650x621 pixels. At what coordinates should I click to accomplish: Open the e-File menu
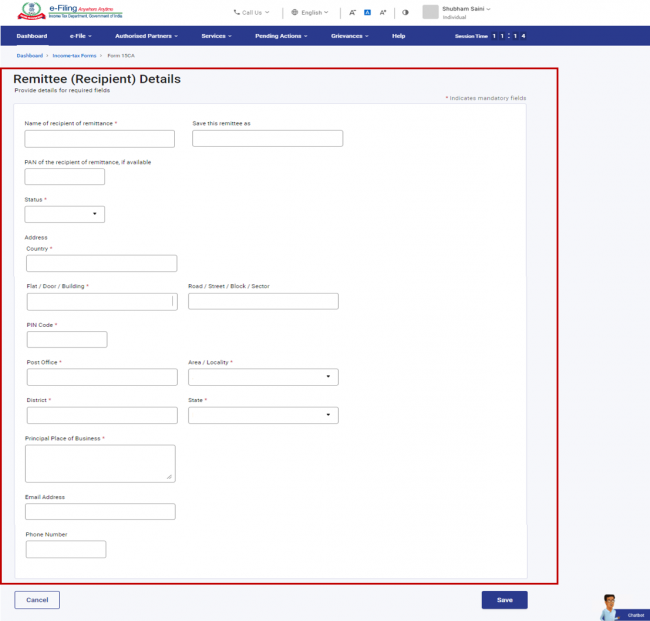coord(80,36)
